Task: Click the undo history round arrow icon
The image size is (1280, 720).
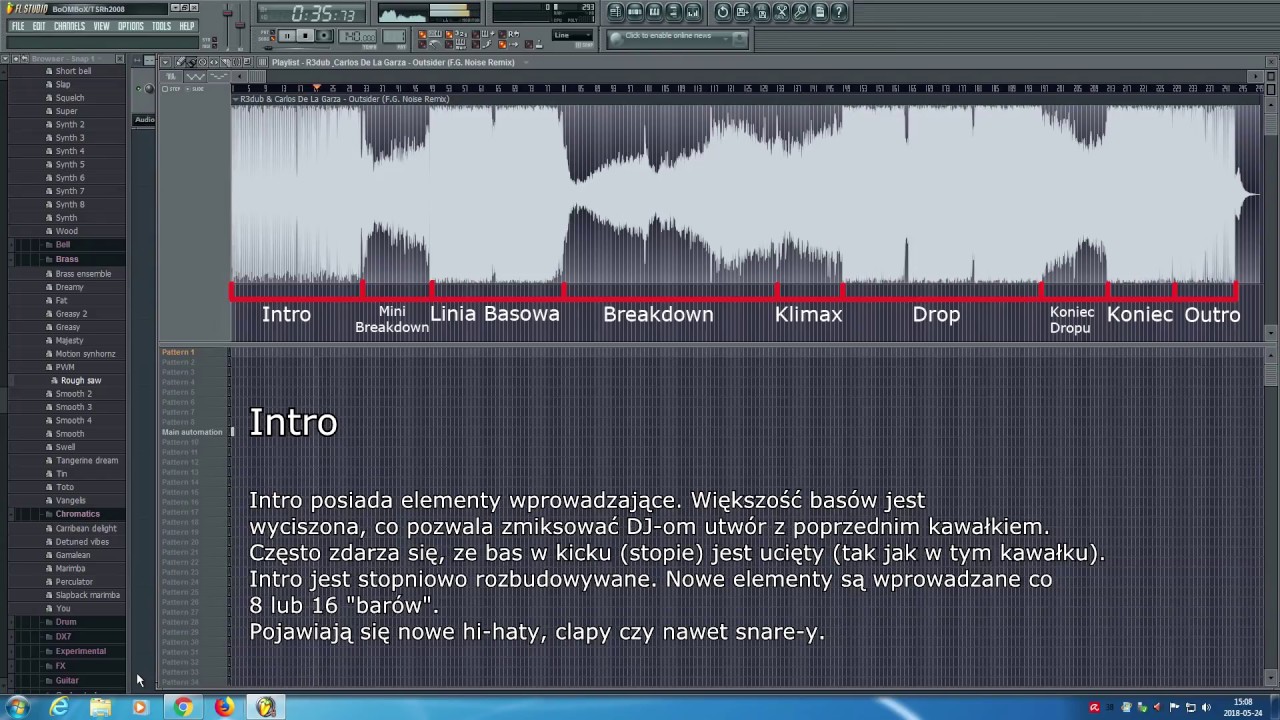Action: [723, 12]
